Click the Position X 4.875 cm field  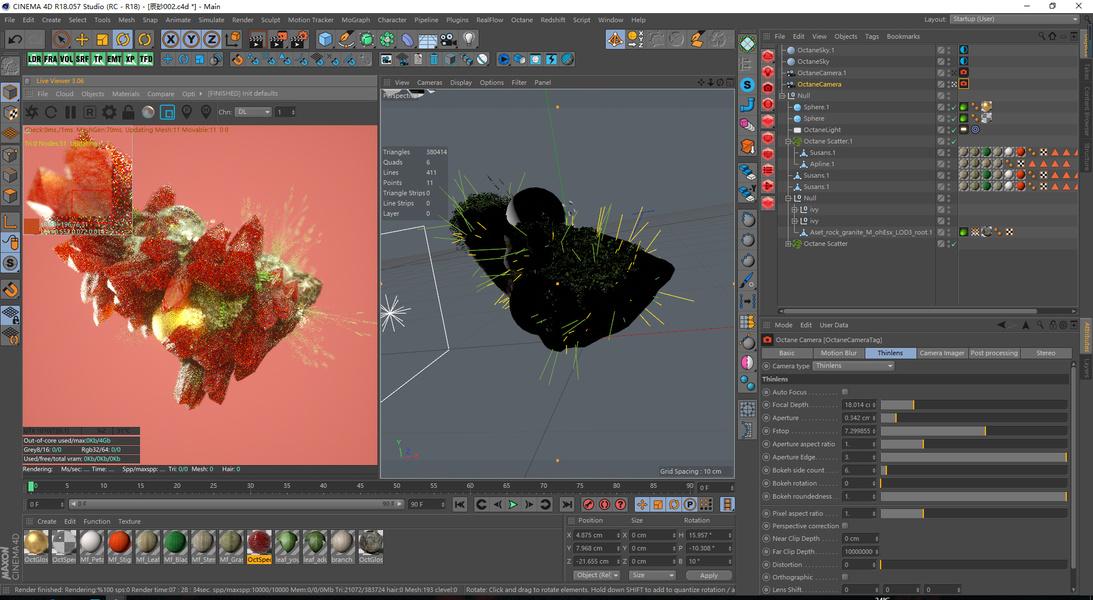pyautogui.click(x=597, y=535)
